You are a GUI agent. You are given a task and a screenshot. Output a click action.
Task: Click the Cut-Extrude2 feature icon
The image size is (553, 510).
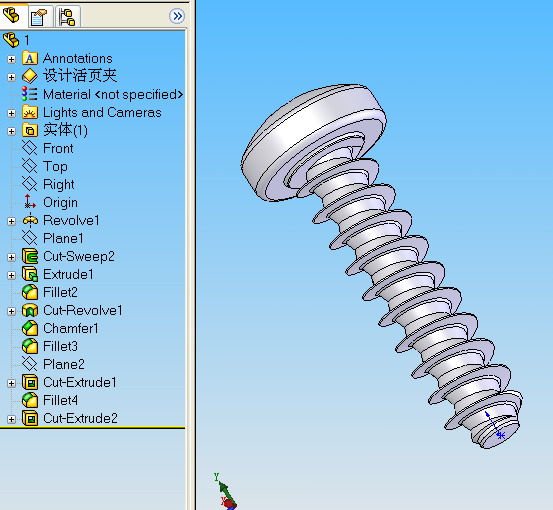30,418
